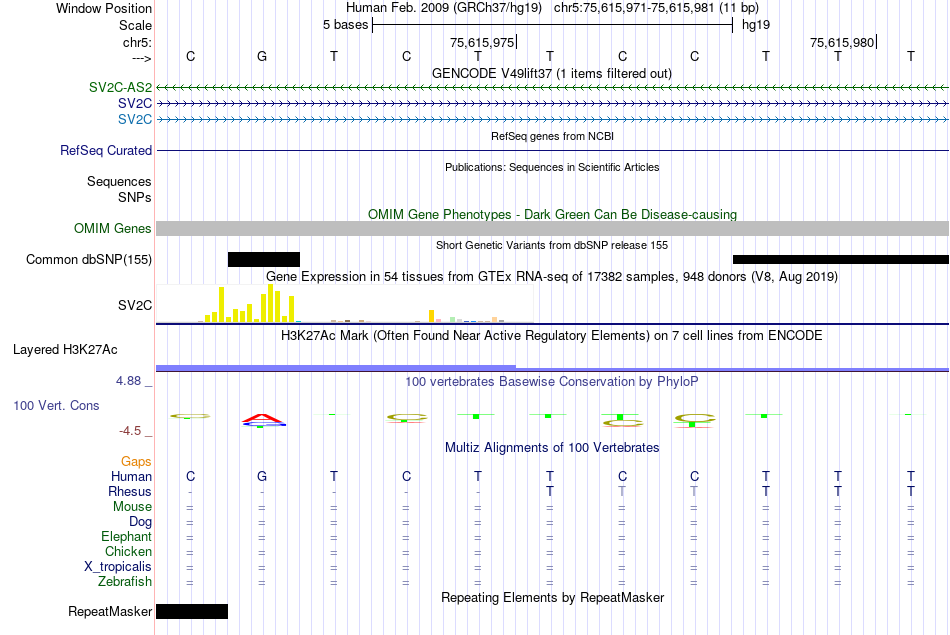Click the Chicken alignment row label
The width and height of the screenshot is (950, 635).
tap(128, 551)
